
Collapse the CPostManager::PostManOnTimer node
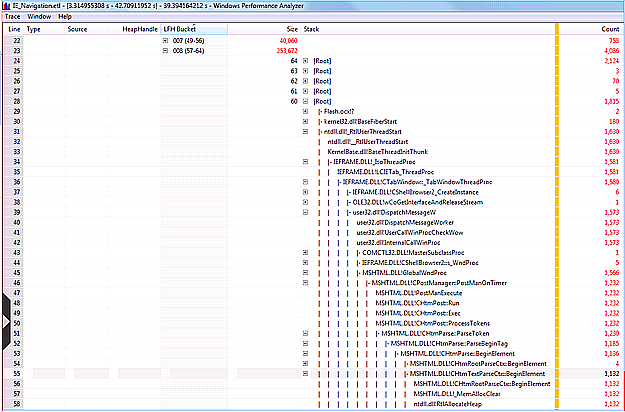tap(305, 283)
